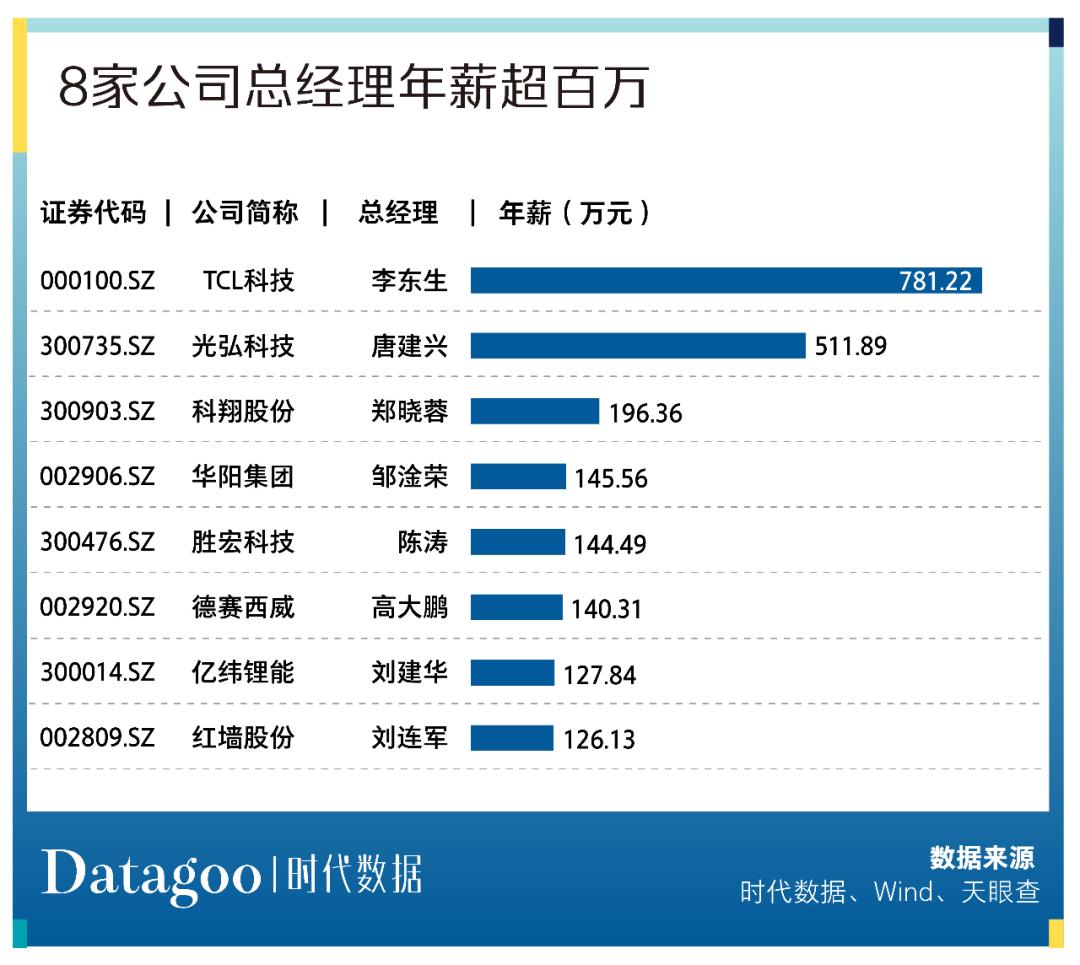Click the 781.22 salary bar

[726, 280]
